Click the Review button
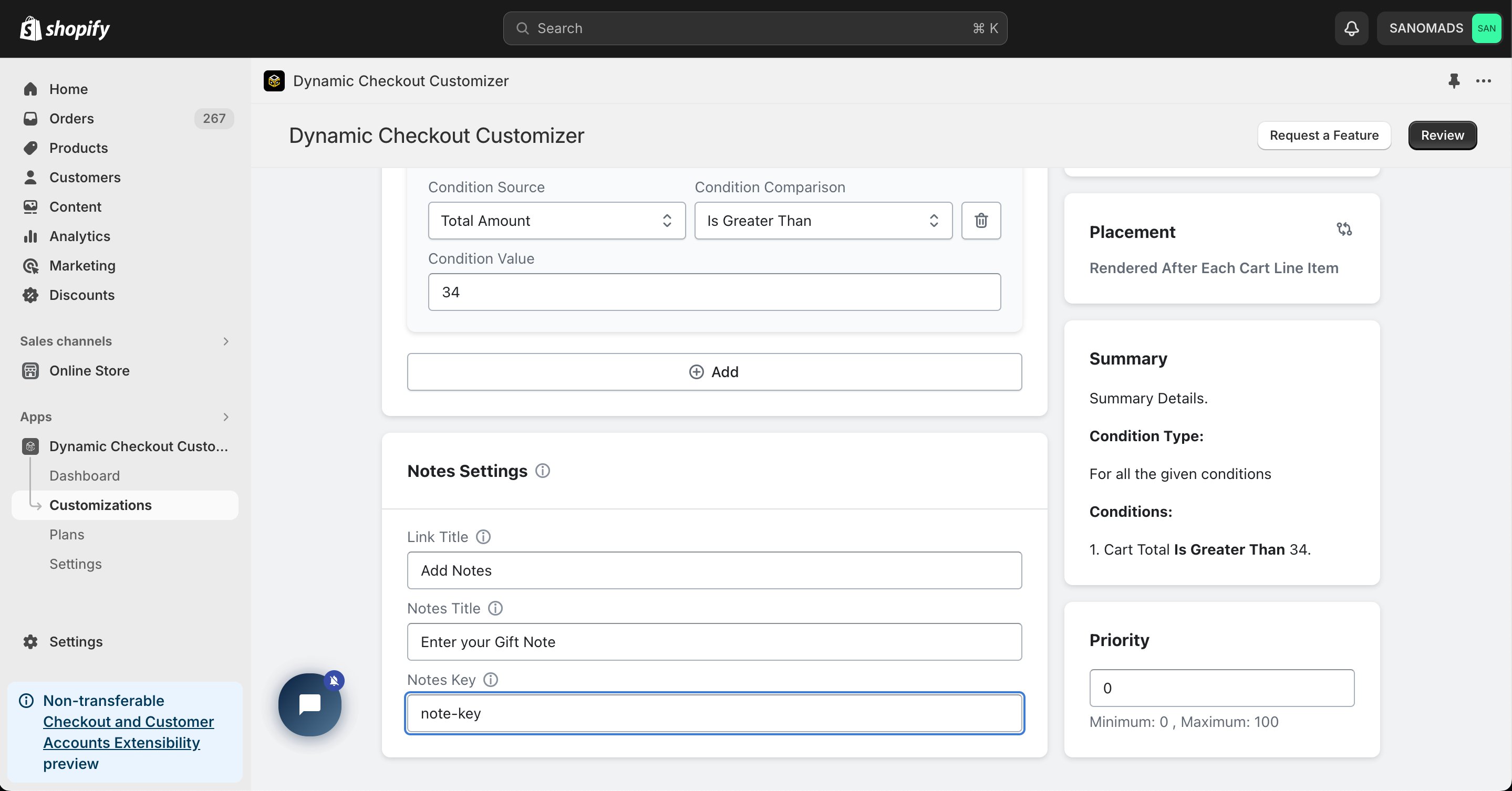The image size is (1512, 791). tap(1442, 136)
